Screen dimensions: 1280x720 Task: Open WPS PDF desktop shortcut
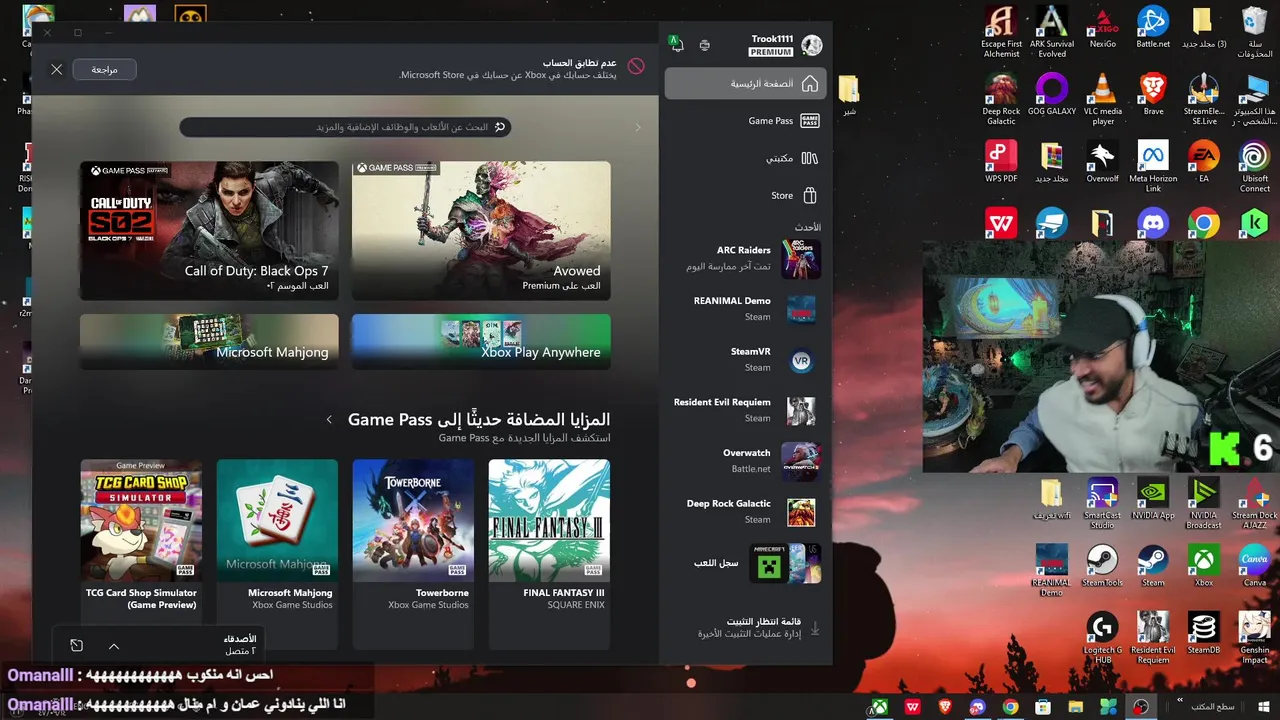tap(1001, 162)
